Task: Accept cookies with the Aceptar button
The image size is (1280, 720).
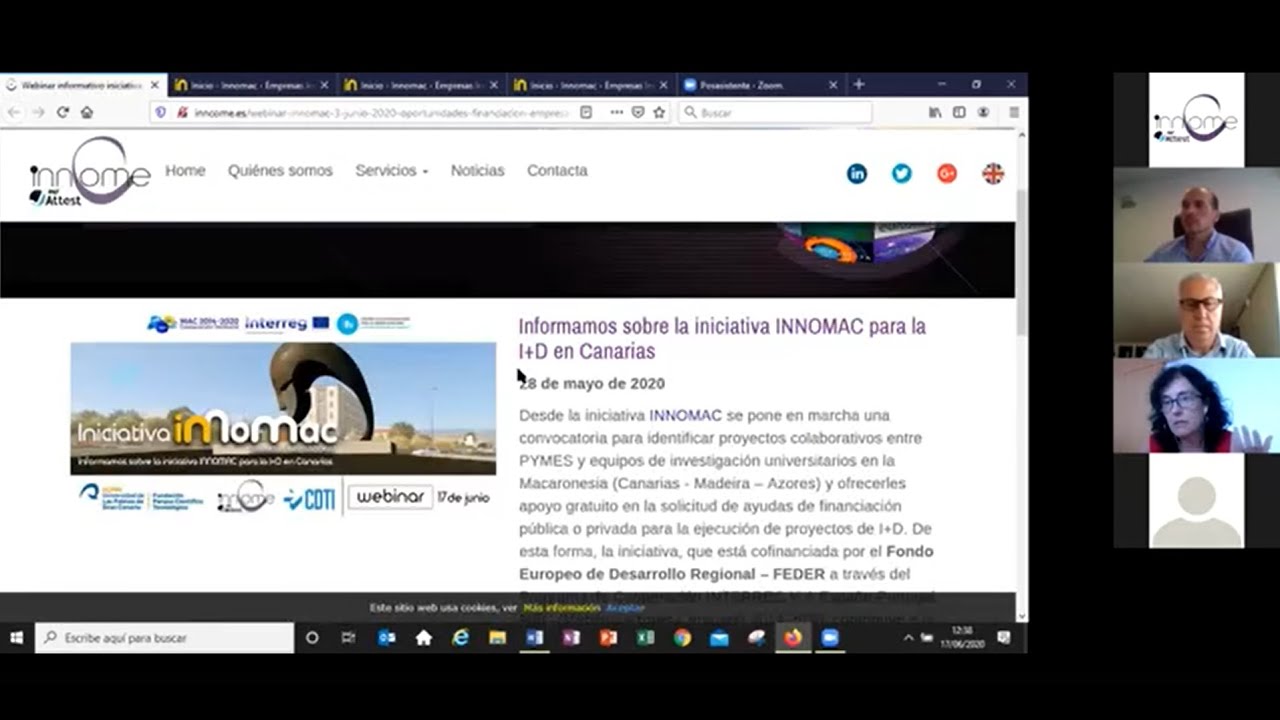Action: point(625,607)
